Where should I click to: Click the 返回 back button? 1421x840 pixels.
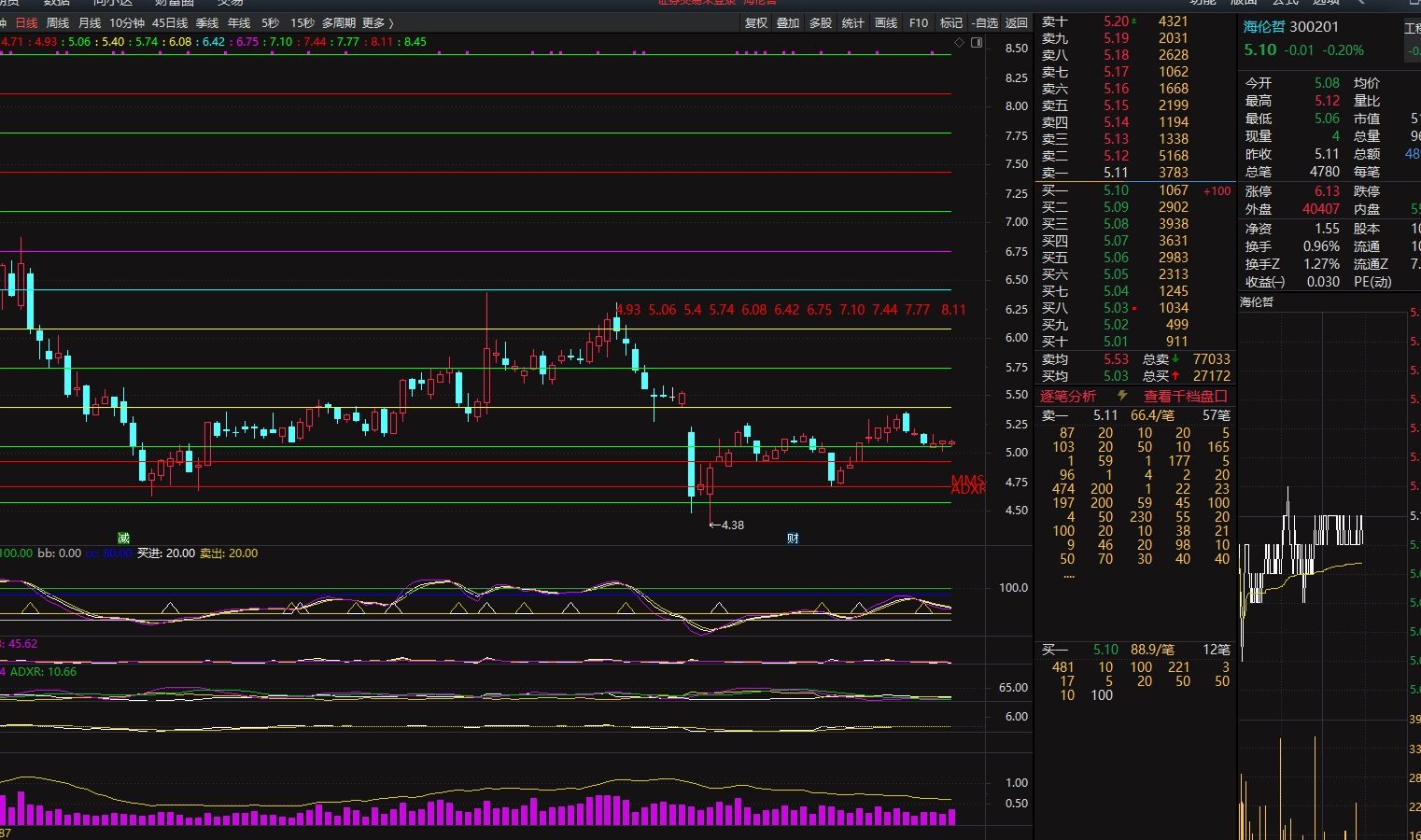(x=1017, y=22)
